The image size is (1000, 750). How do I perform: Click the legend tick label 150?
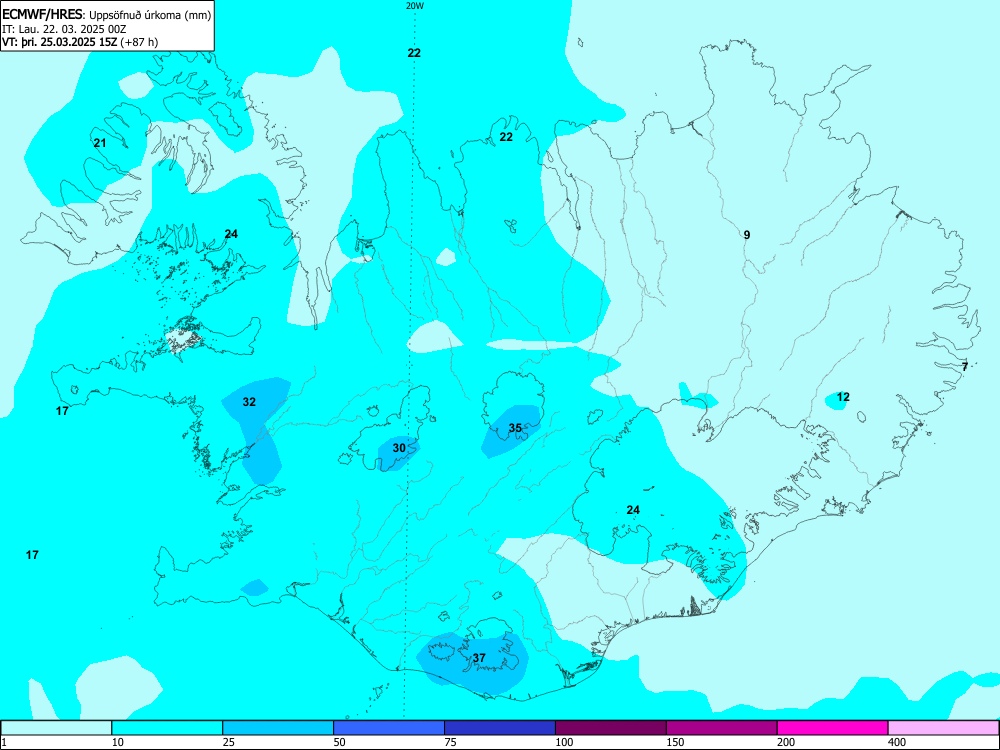pos(675,742)
